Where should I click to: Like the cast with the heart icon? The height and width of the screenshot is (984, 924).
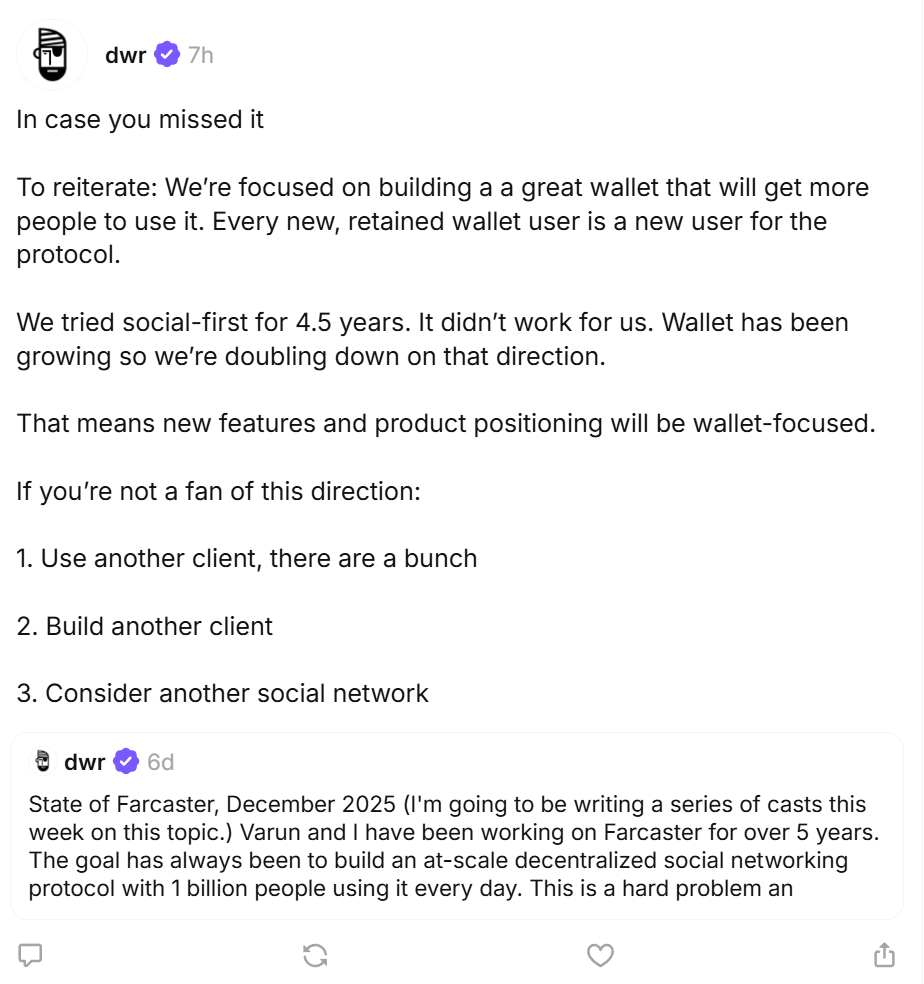(x=600, y=955)
